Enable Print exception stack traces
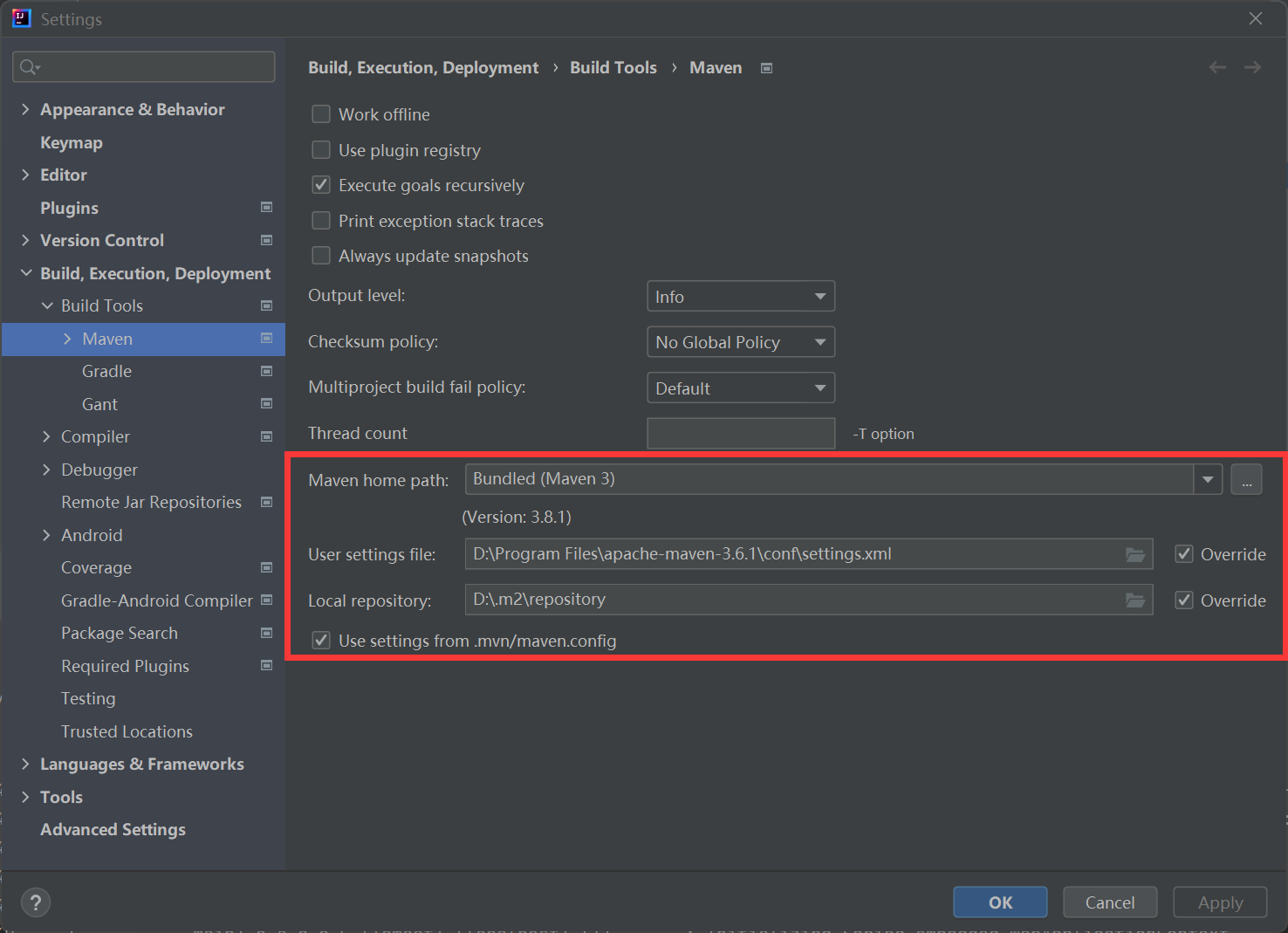The height and width of the screenshot is (933, 1288). click(x=321, y=221)
